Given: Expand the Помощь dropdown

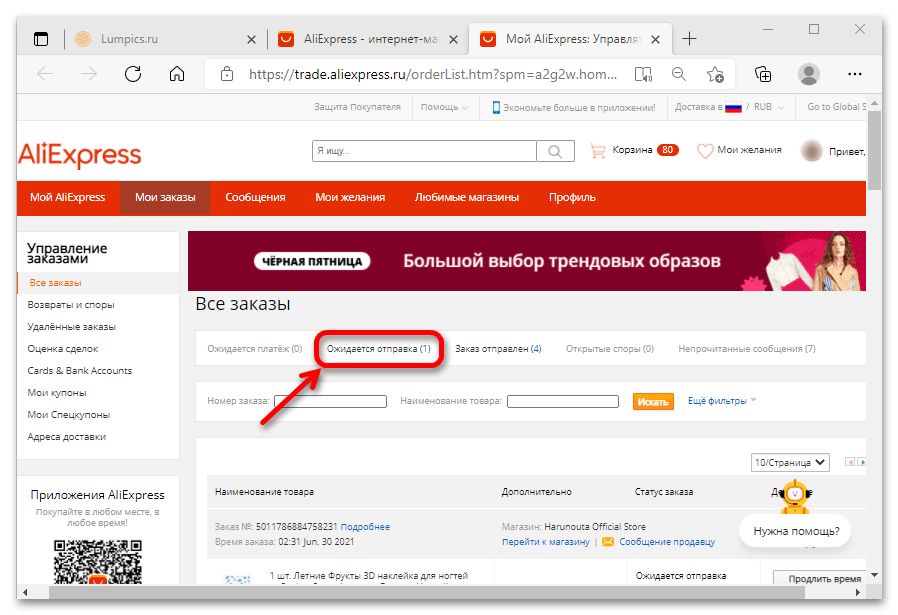Looking at the screenshot, I should pyautogui.click(x=444, y=107).
